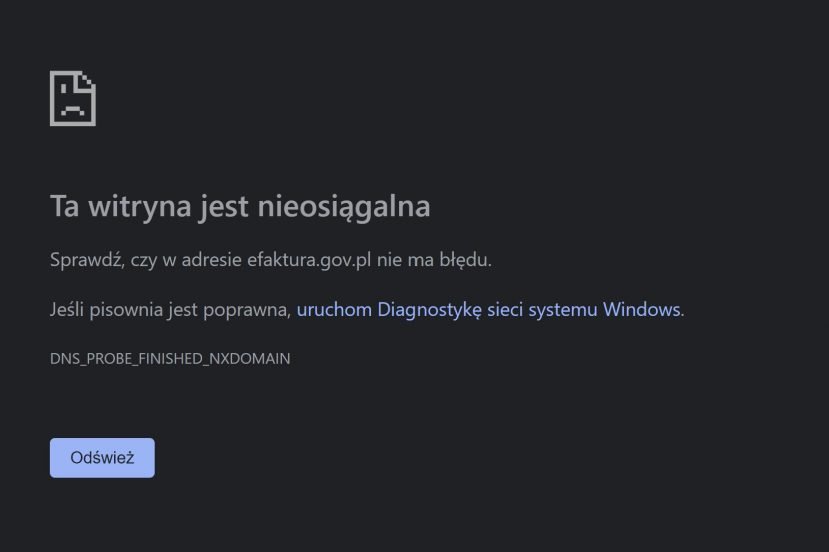Click the words sieci systemu in the link
This screenshot has height=552, width=829.
pos(542,309)
